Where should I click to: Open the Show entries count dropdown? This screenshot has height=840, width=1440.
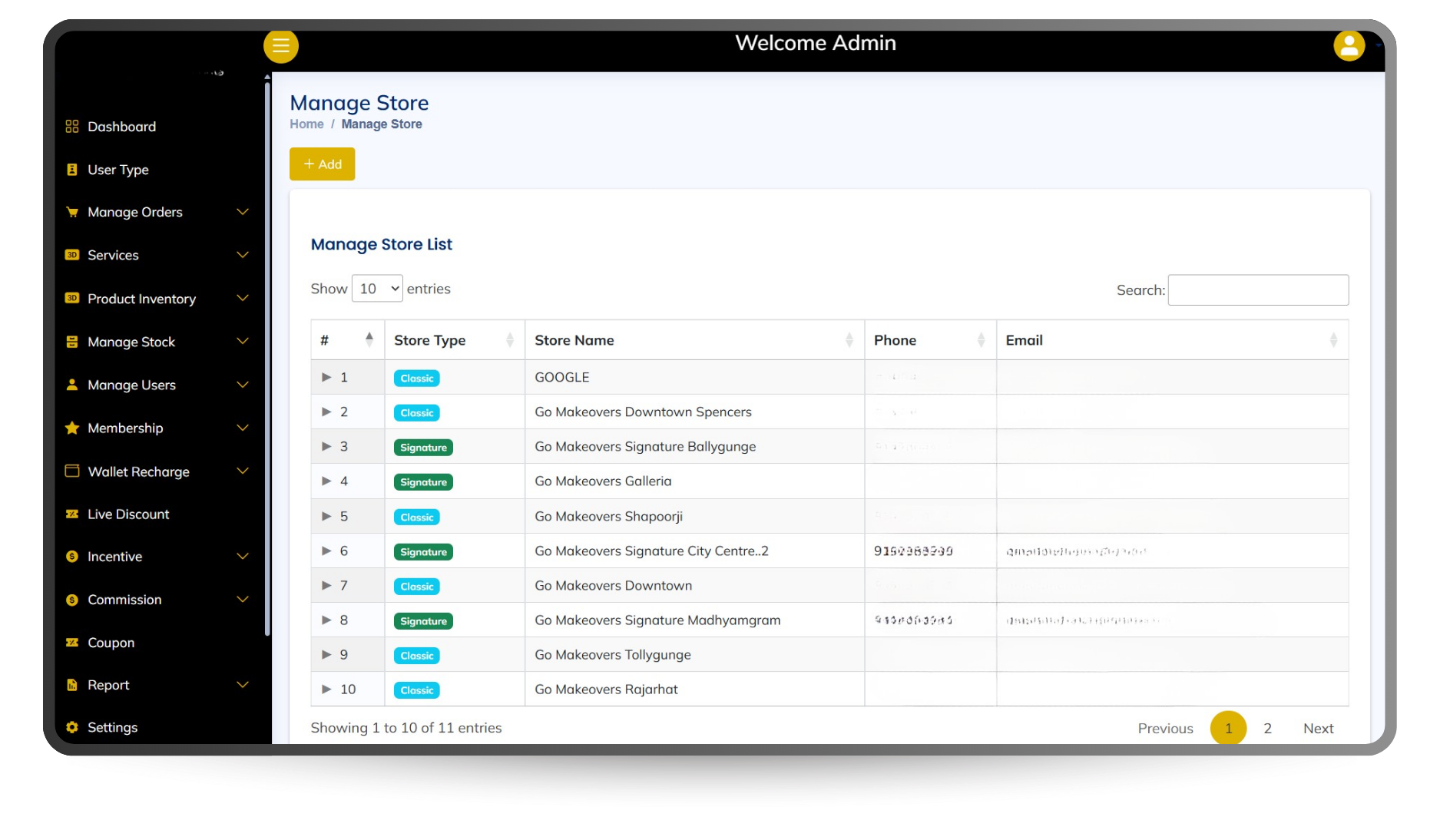point(377,289)
